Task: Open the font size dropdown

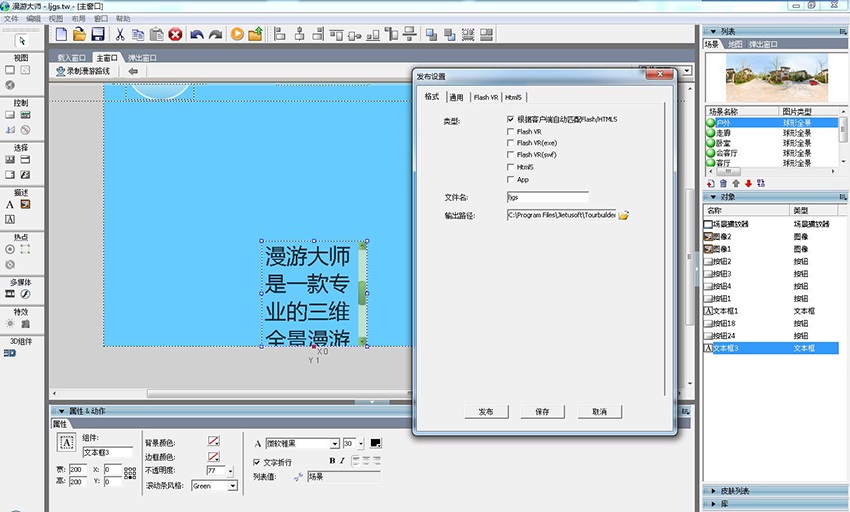Action: pyautogui.click(x=360, y=444)
